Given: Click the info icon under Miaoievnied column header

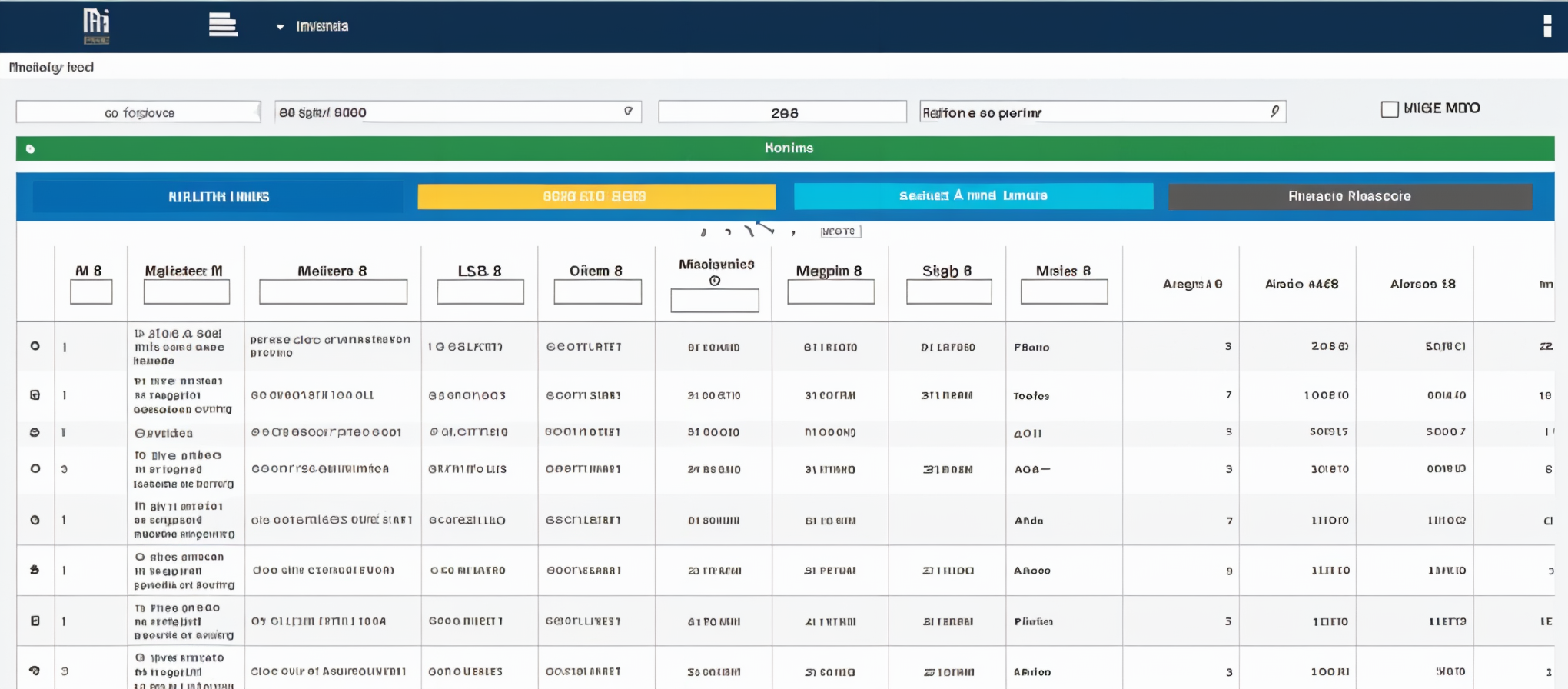Looking at the screenshot, I should 715,281.
